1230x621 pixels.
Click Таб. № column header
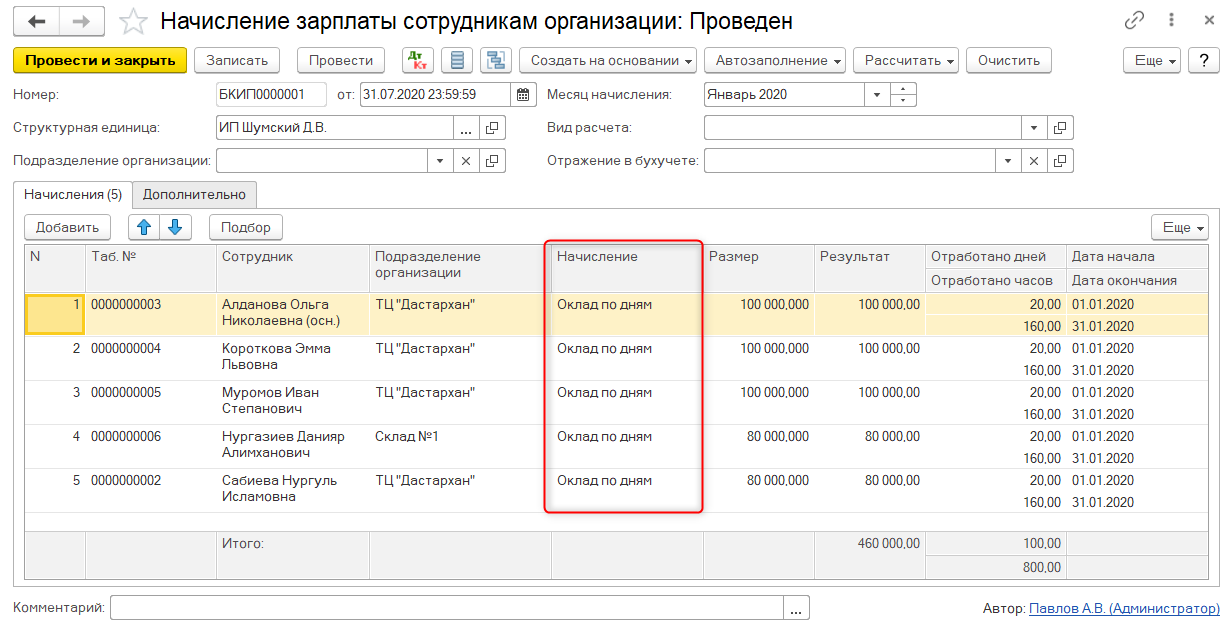click(150, 267)
